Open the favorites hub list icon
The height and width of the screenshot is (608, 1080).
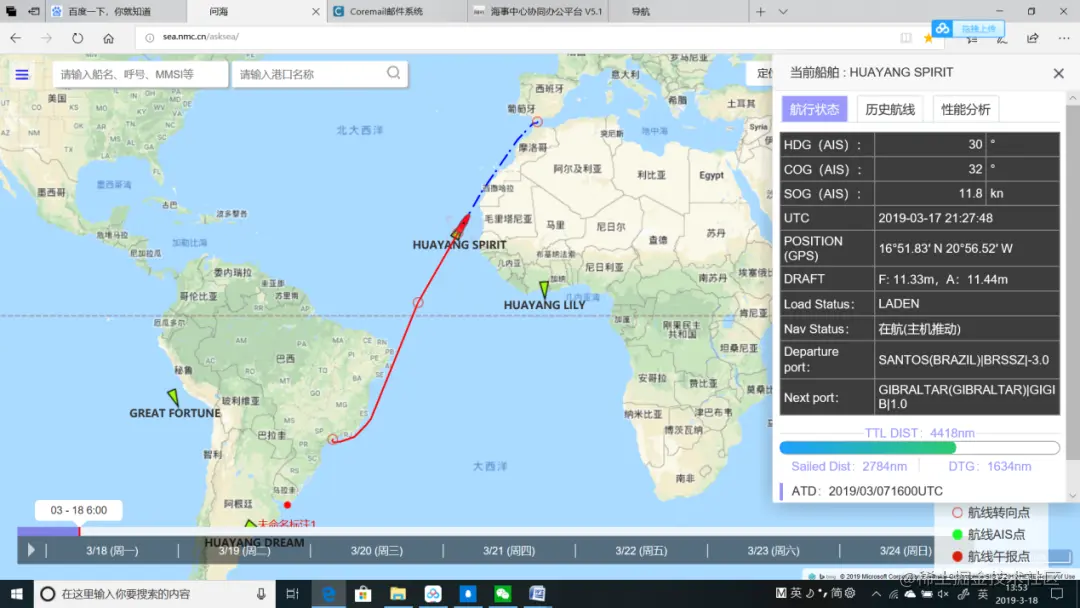pyautogui.click(x=972, y=39)
